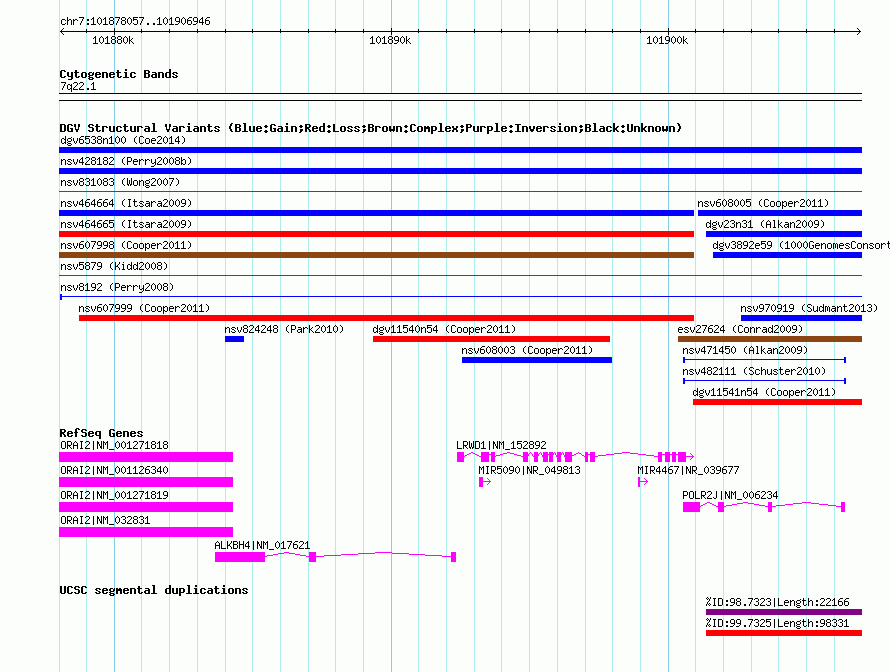
Task: Click the ruler's right end arrow
Action: click(859, 31)
